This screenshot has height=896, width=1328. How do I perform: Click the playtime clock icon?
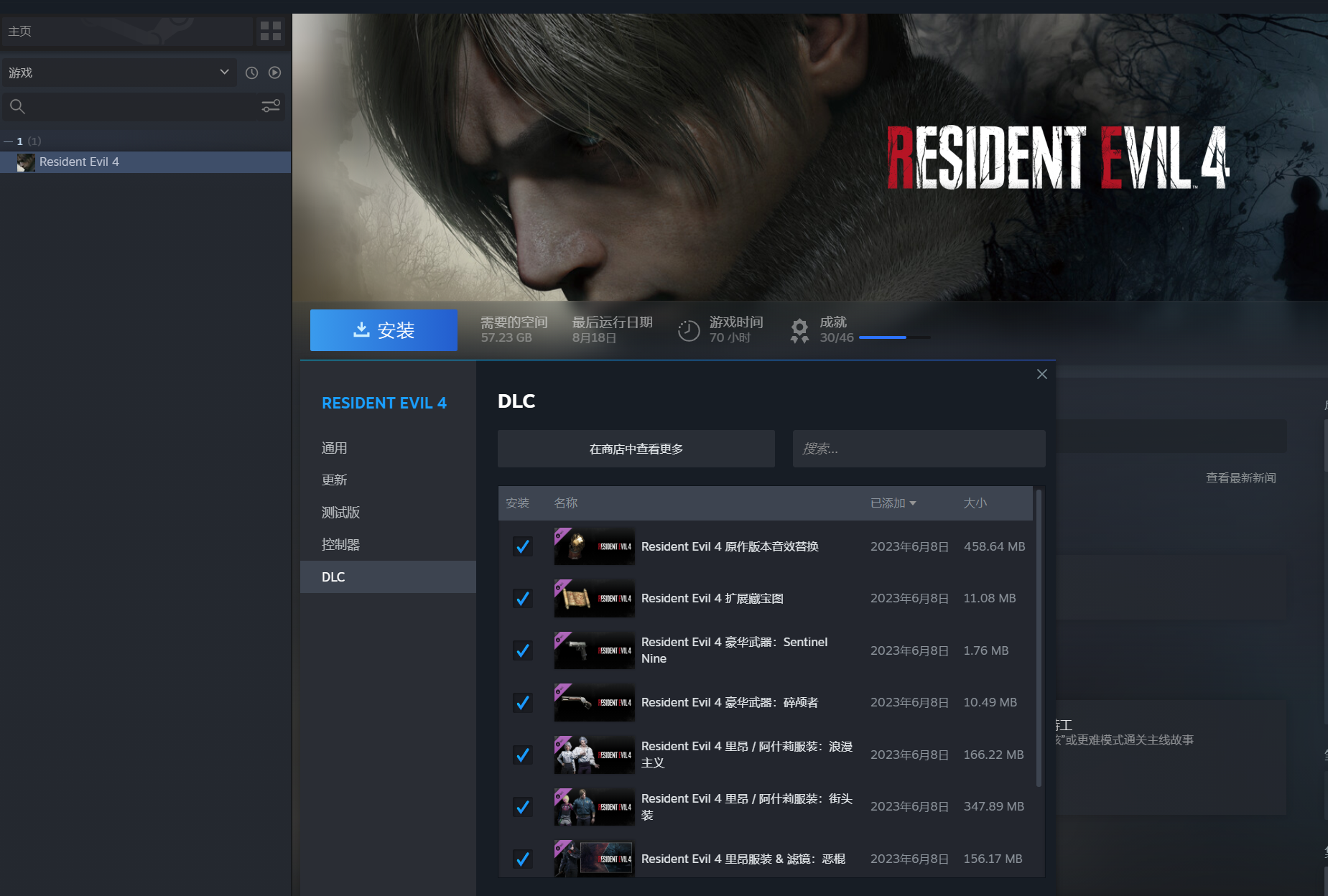689,330
